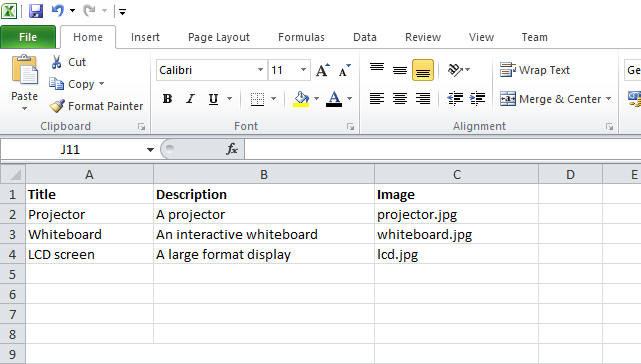The height and width of the screenshot is (364, 641).
Task: Click the Name Box showing J11
Action: 70,149
